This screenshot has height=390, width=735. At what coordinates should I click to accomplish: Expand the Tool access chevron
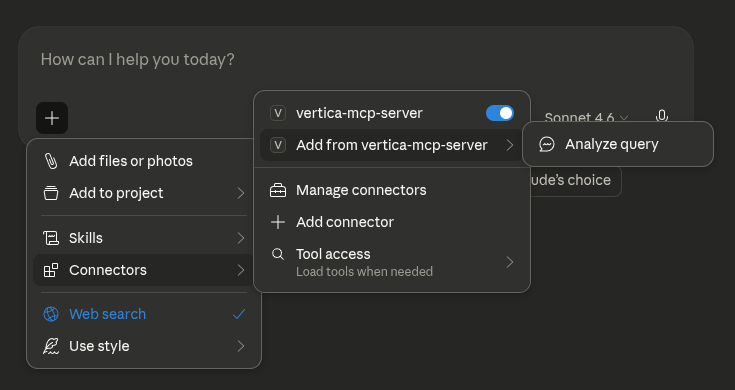click(510, 262)
